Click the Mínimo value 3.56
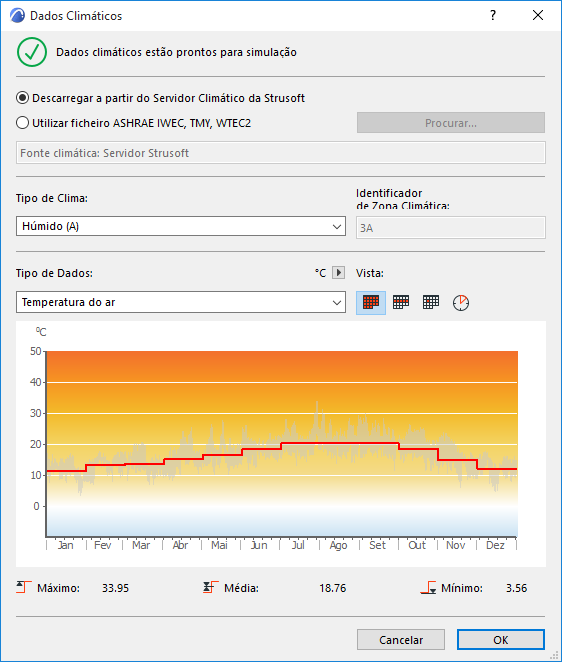The width and height of the screenshot is (562, 662). click(516, 588)
